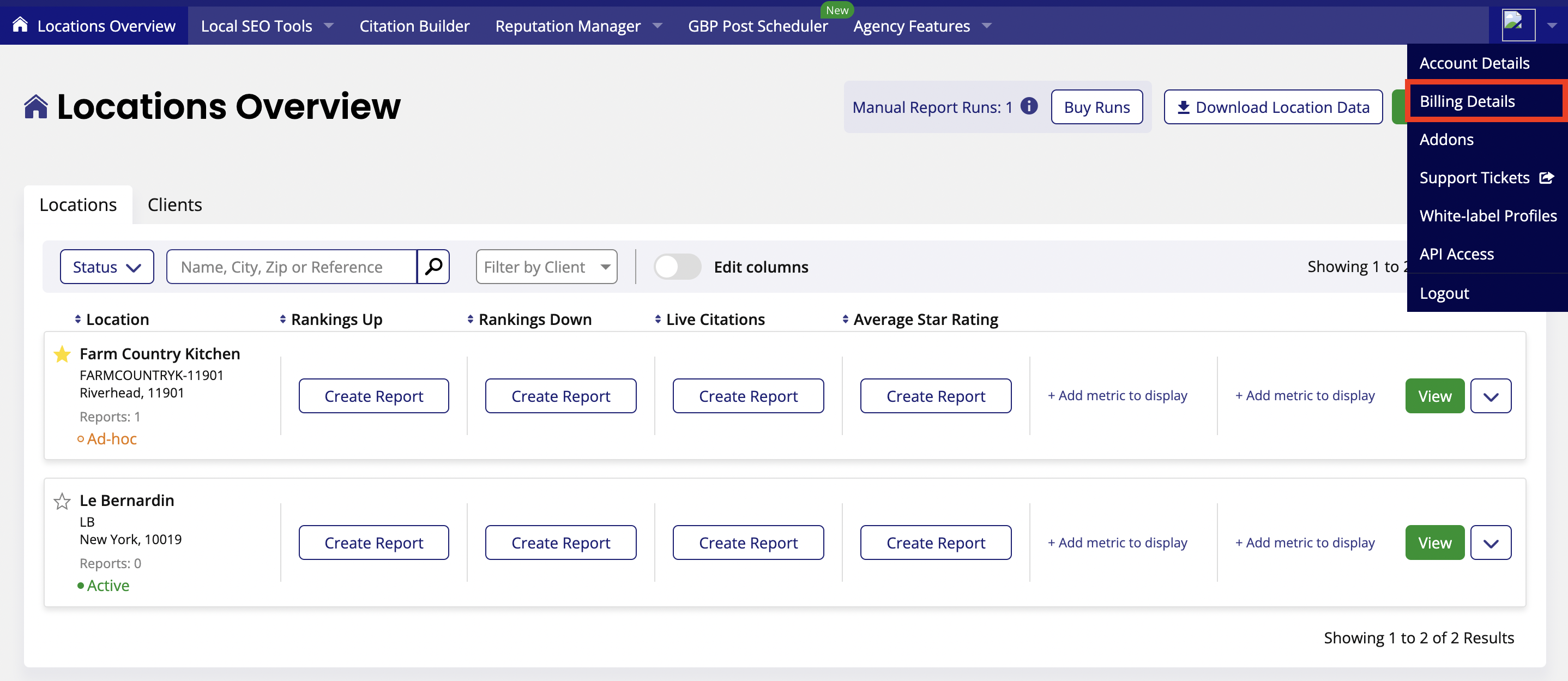
Task: Click the search magnifier icon
Action: tap(433, 267)
